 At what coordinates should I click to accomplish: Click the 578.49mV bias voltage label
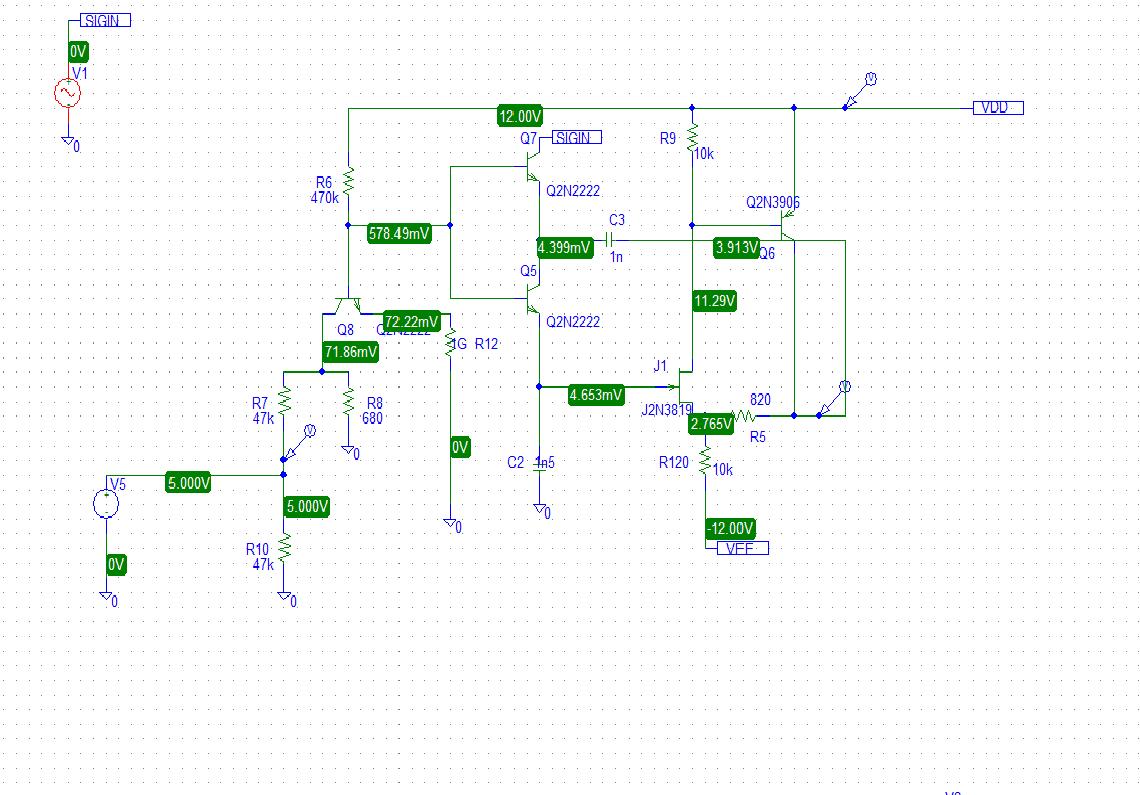pyautogui.click(x=399, y=233)
